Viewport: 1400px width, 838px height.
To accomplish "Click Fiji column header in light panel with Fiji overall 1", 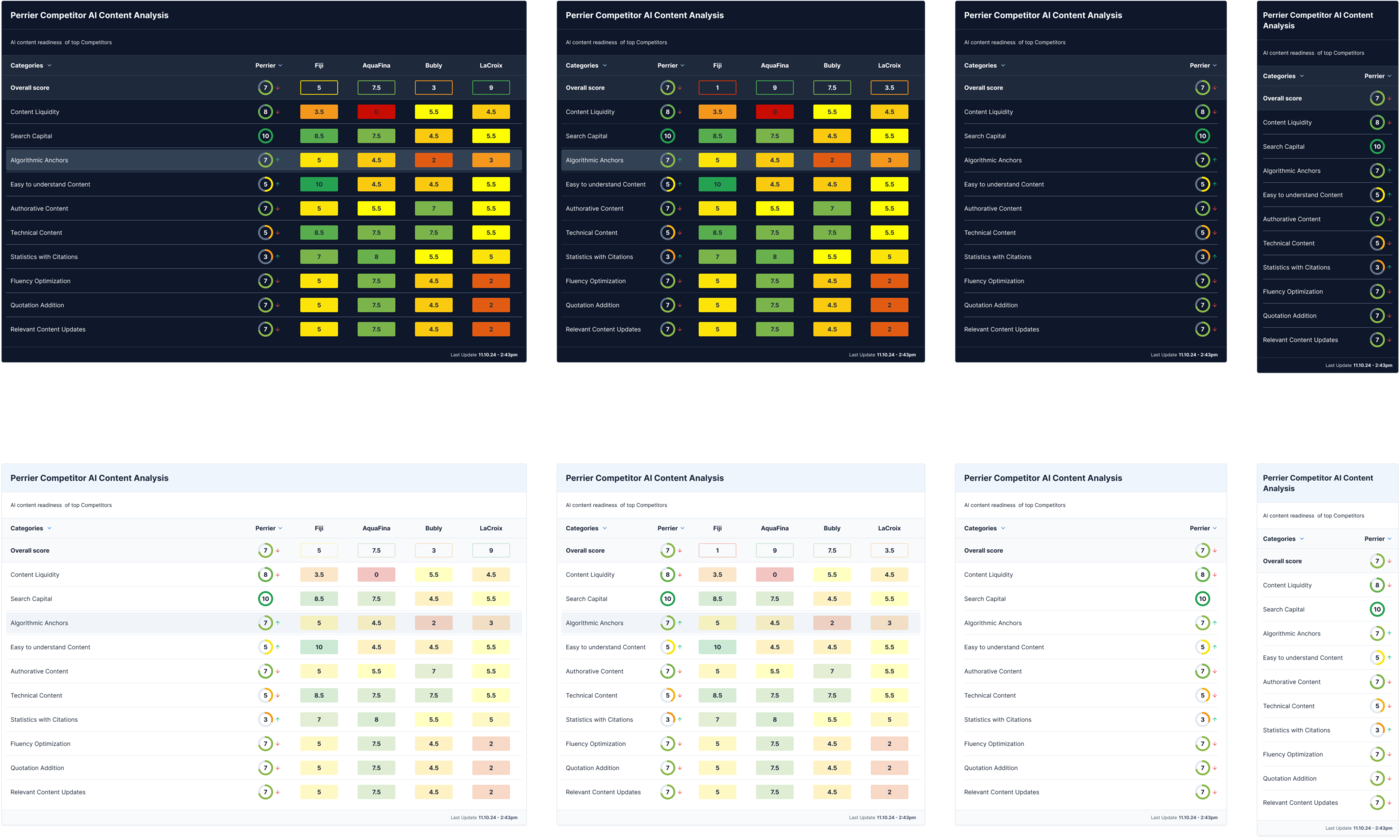I will tap(717, 528).
